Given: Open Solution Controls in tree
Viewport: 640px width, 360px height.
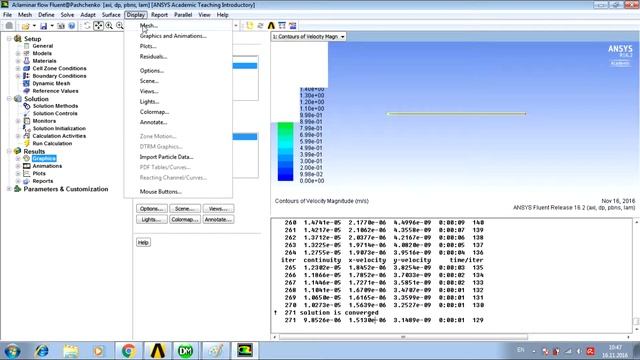Looking at the screenshot, I should click(55, 113).
